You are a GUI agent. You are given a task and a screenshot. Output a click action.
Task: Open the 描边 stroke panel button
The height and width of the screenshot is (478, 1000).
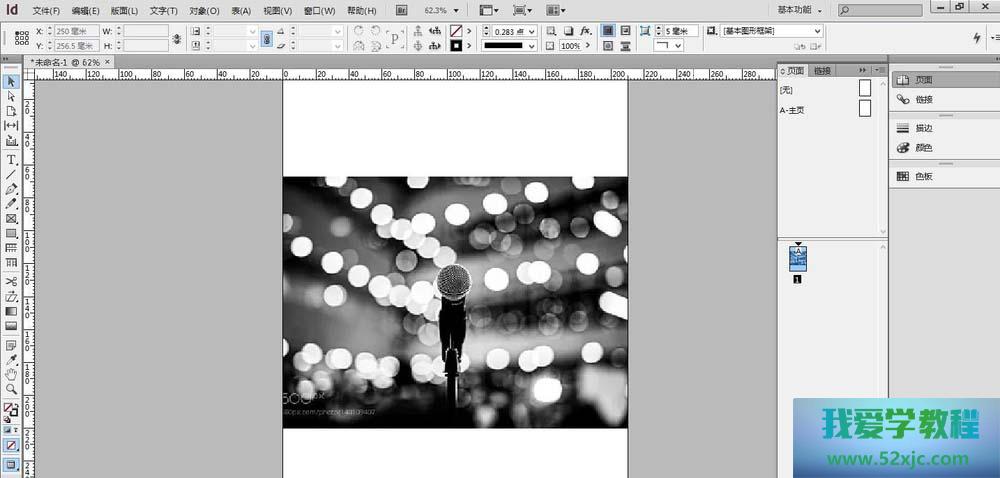[922, 128]
